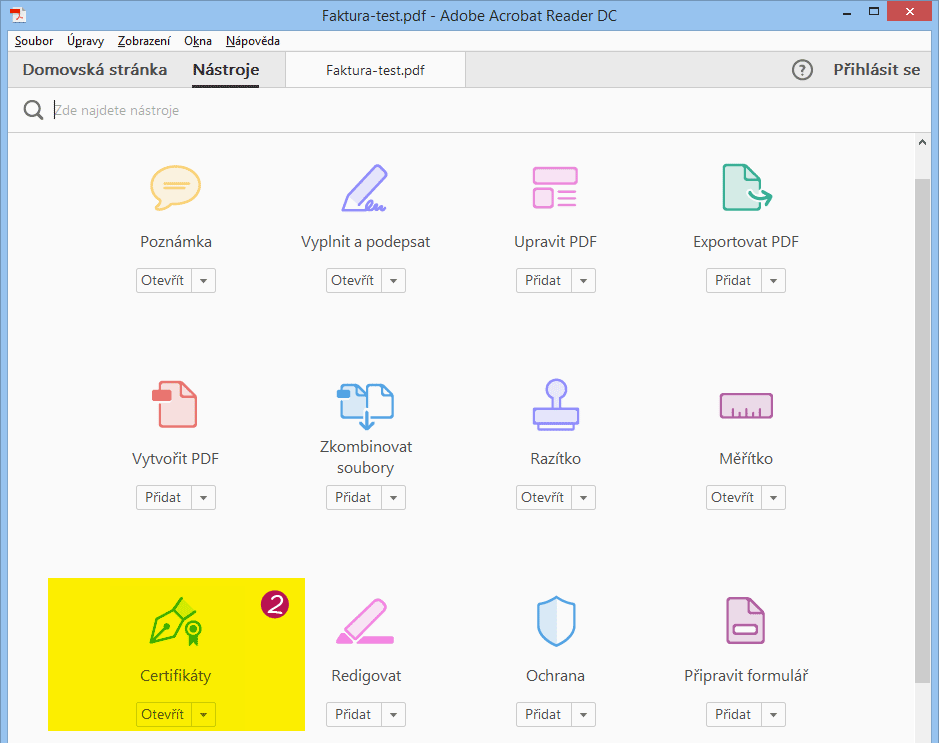Expand Redigovat Přidat dropdown arrow

tap(393, 715)
